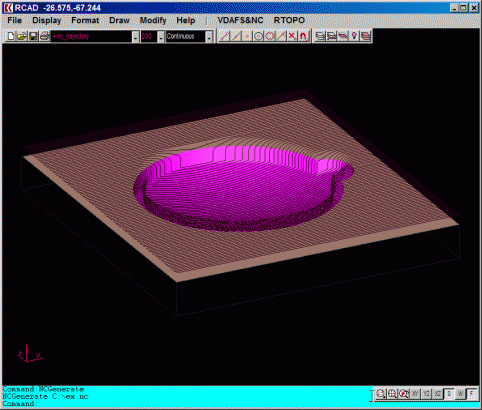Click the surface shading icon
The image size is (482, 410).
(x=343, y=36)
